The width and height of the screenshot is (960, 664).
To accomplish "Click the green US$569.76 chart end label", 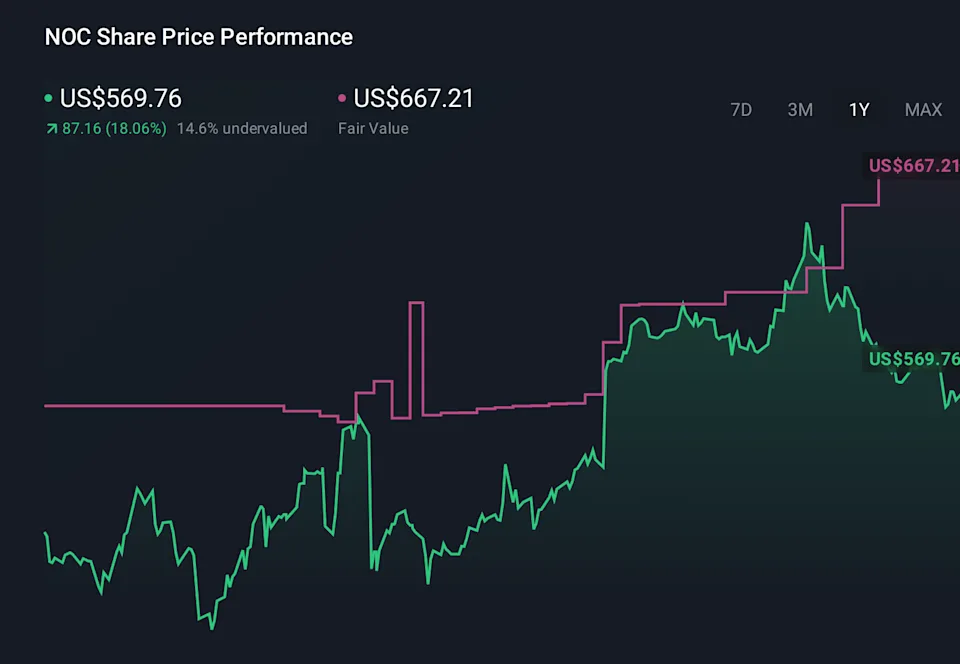I will click(x=913, y=359).
